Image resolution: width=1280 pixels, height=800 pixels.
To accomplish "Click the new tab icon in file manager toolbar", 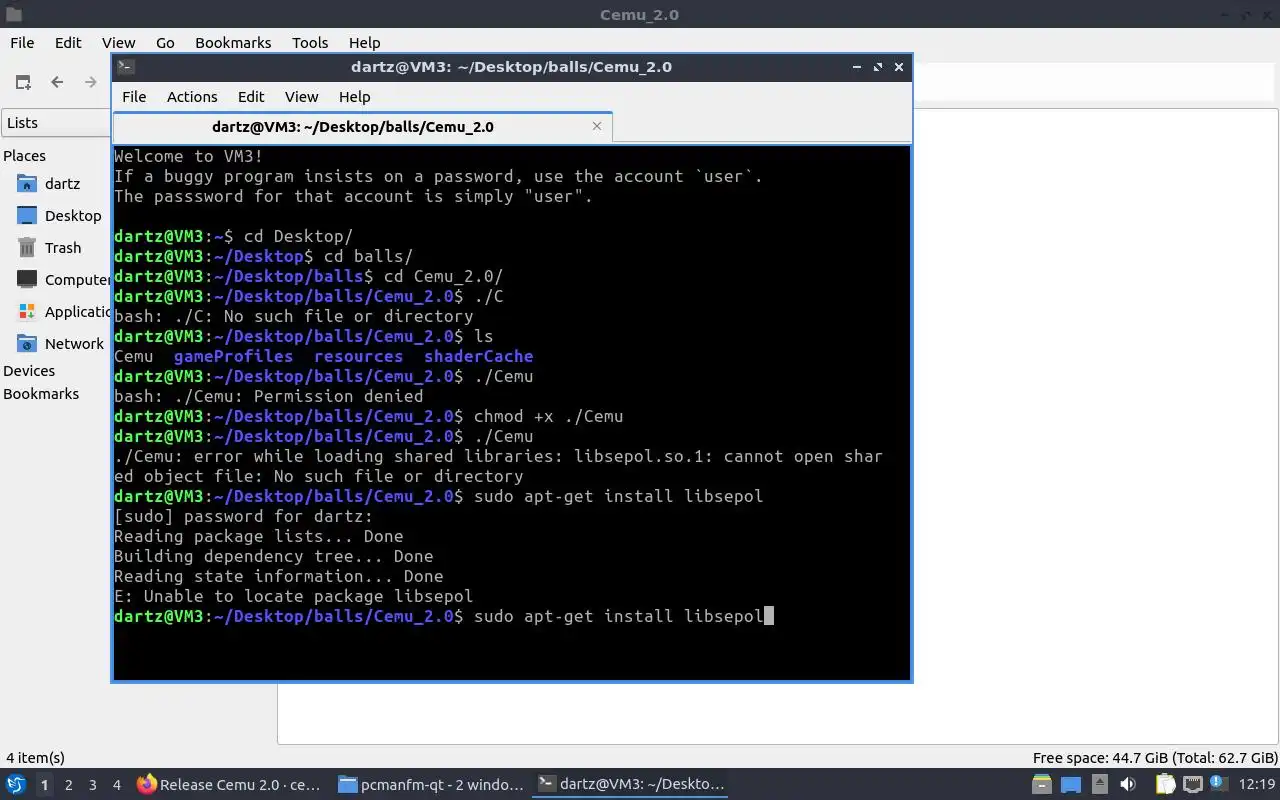I will point(23,82).
